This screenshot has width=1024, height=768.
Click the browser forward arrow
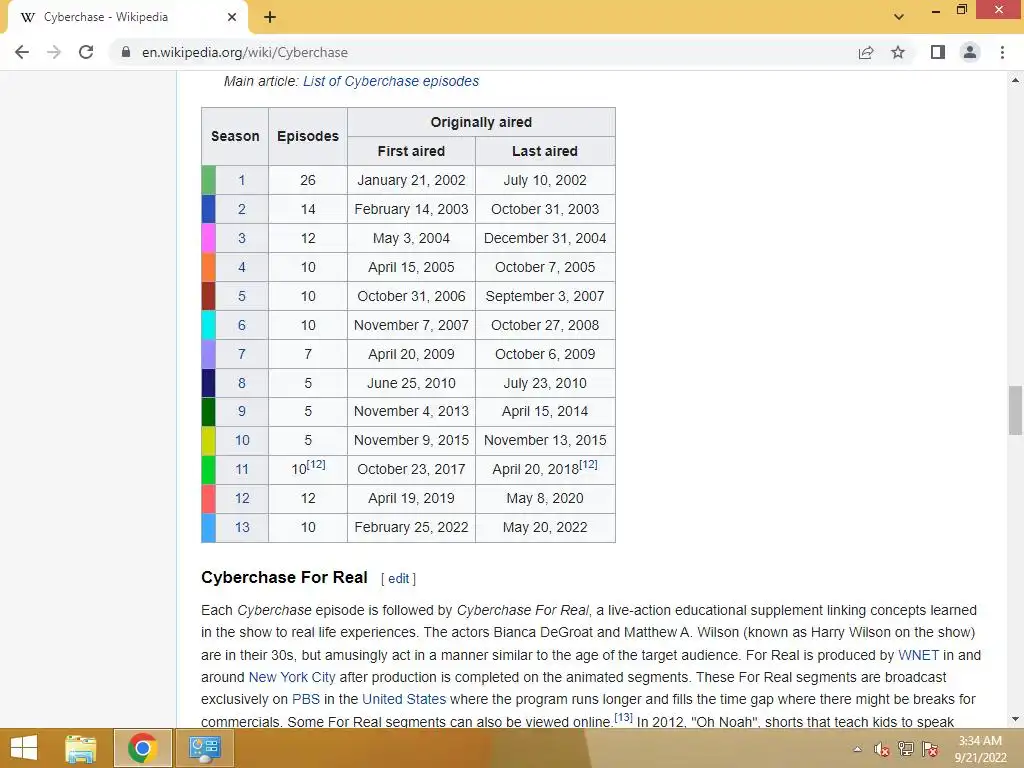54,52
